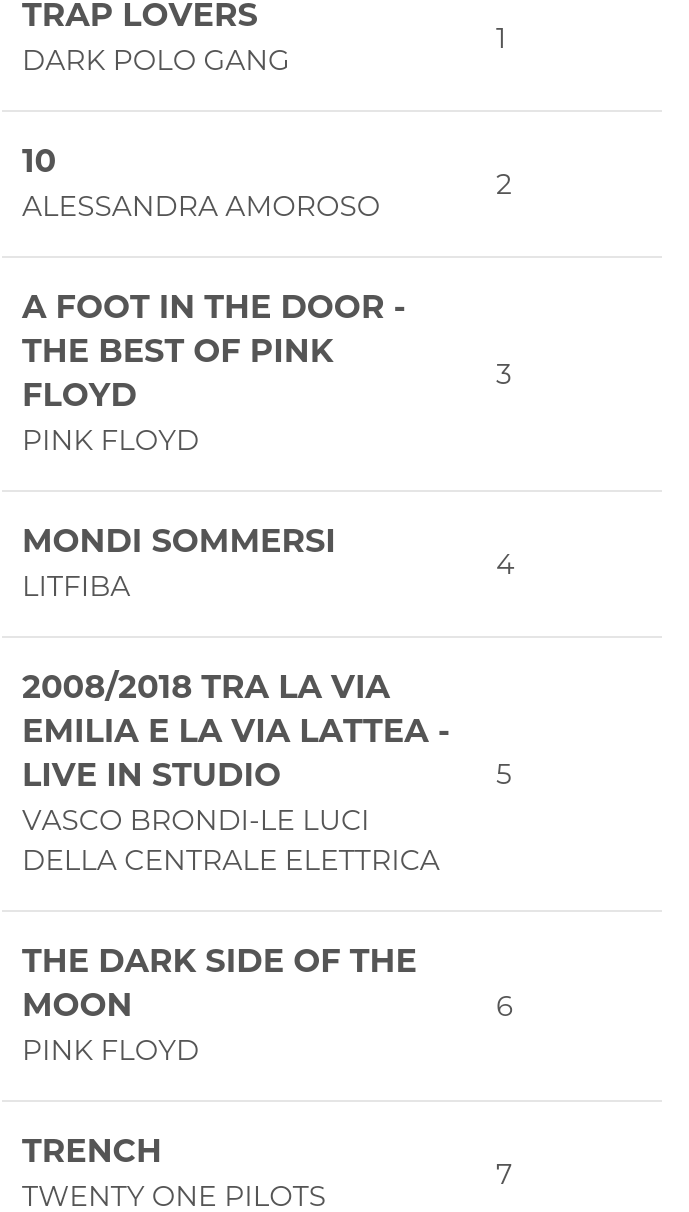
Task: Click rank number 3 in the chart
Action: point(504,374)
